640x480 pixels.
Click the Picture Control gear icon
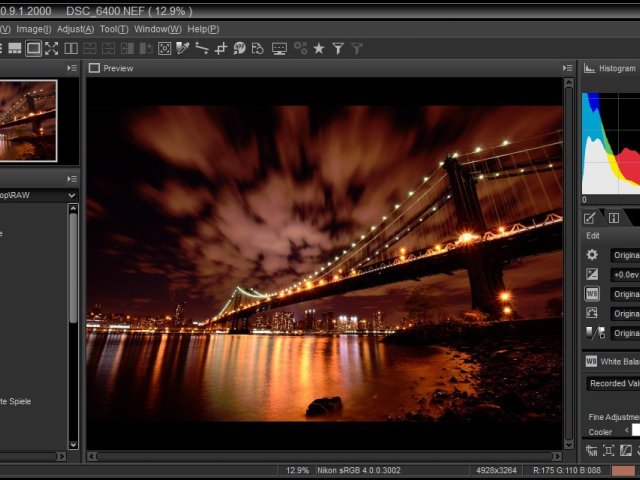point(592,255)
